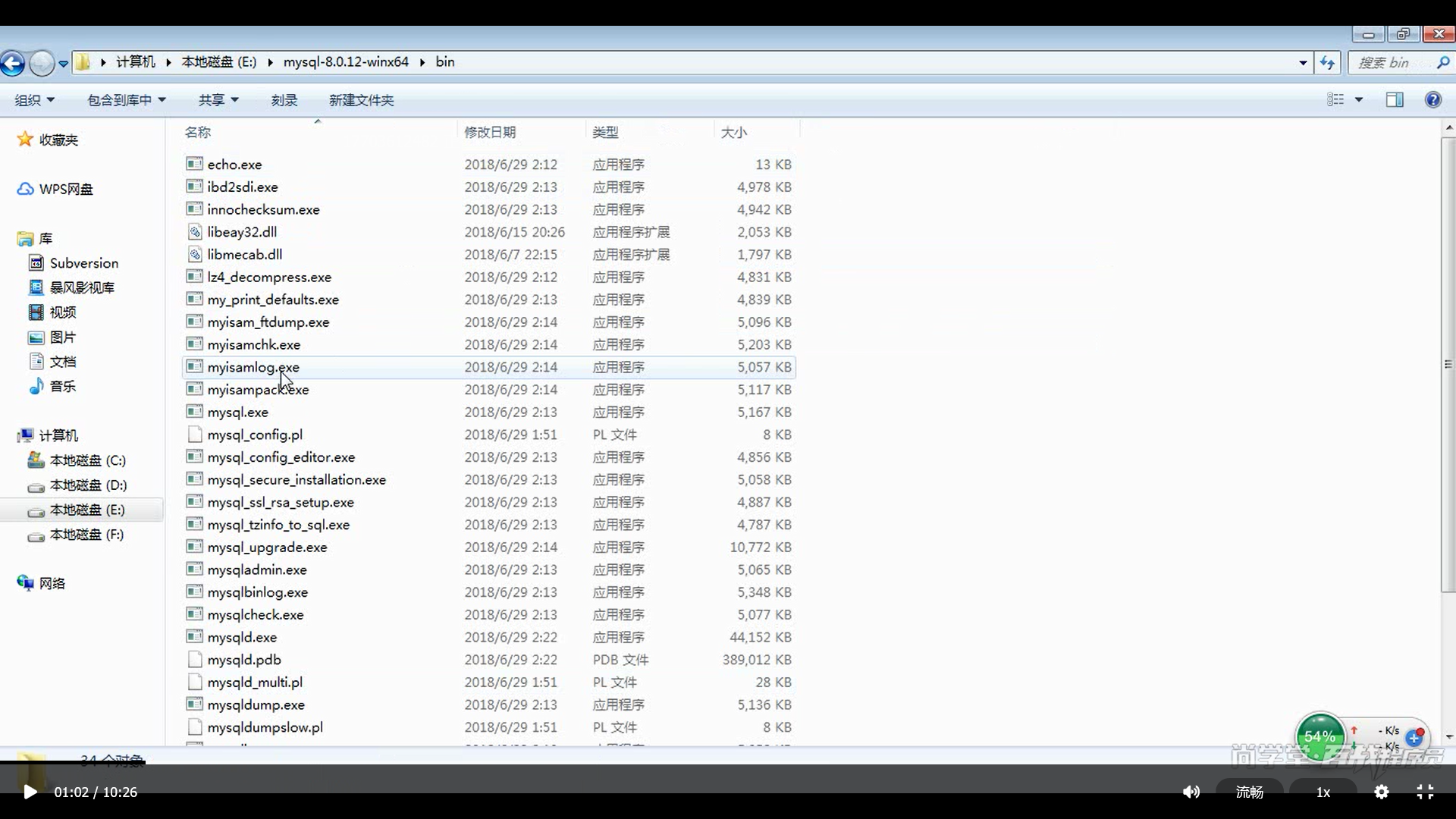Click the echo.exe file icon
1456x819 pixels.
point(195,164)
